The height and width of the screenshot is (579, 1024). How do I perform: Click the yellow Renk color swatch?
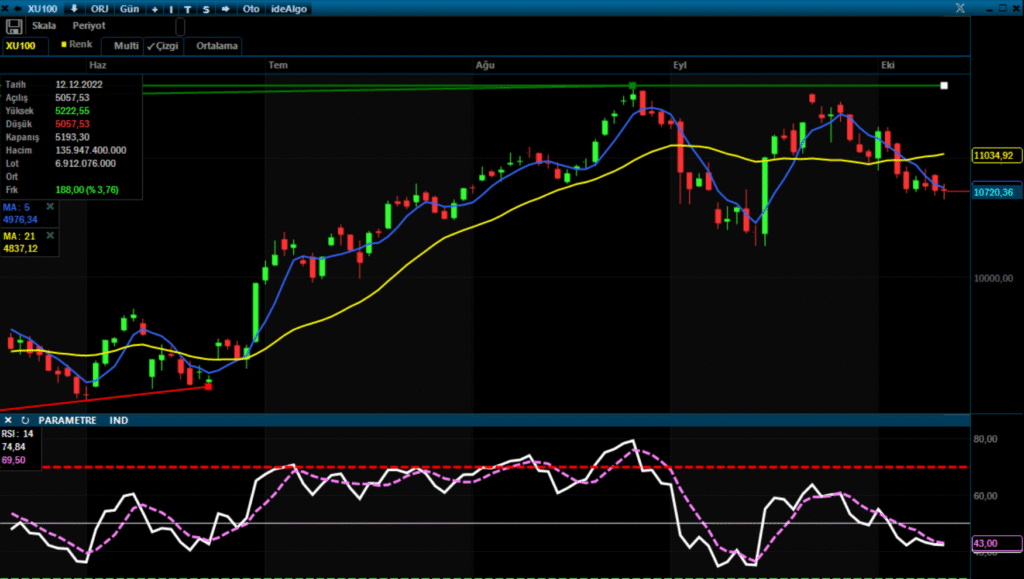pyautogui.click(x=64, y=45)
